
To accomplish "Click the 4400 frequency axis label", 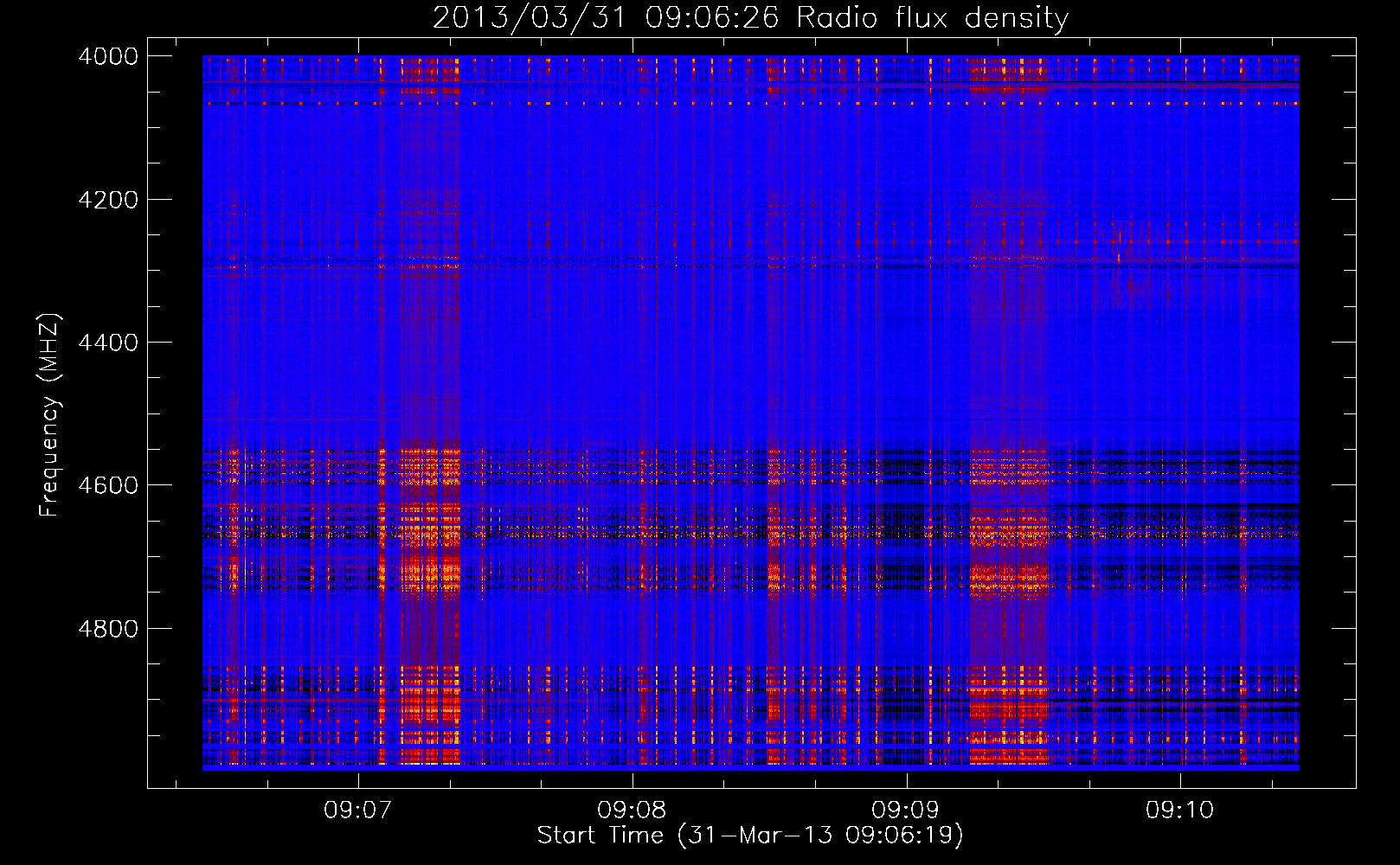I will 108,343.
